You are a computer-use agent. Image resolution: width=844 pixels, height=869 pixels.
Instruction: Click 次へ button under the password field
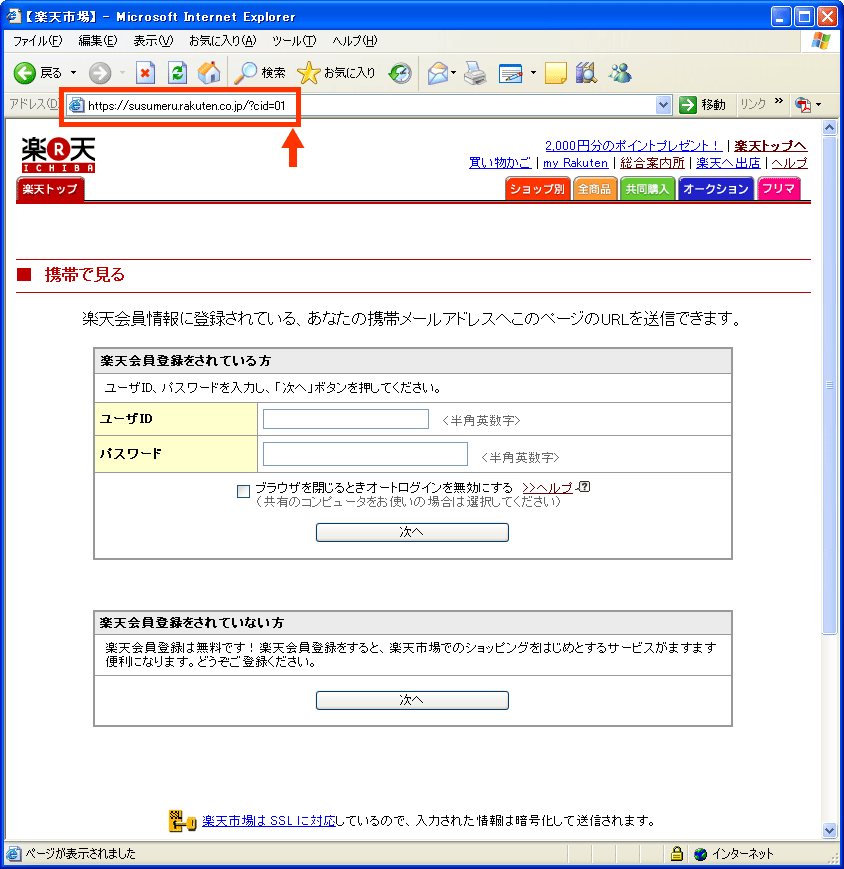click(x=412, y=532)
